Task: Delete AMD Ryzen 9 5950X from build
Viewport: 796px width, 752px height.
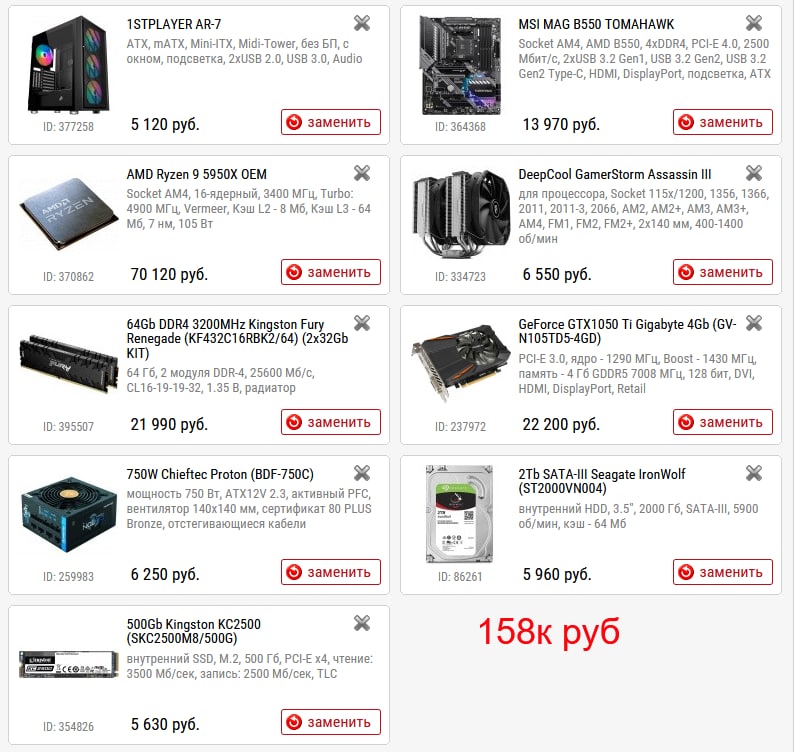Action: pyautogui.click(x=362, y=173)
